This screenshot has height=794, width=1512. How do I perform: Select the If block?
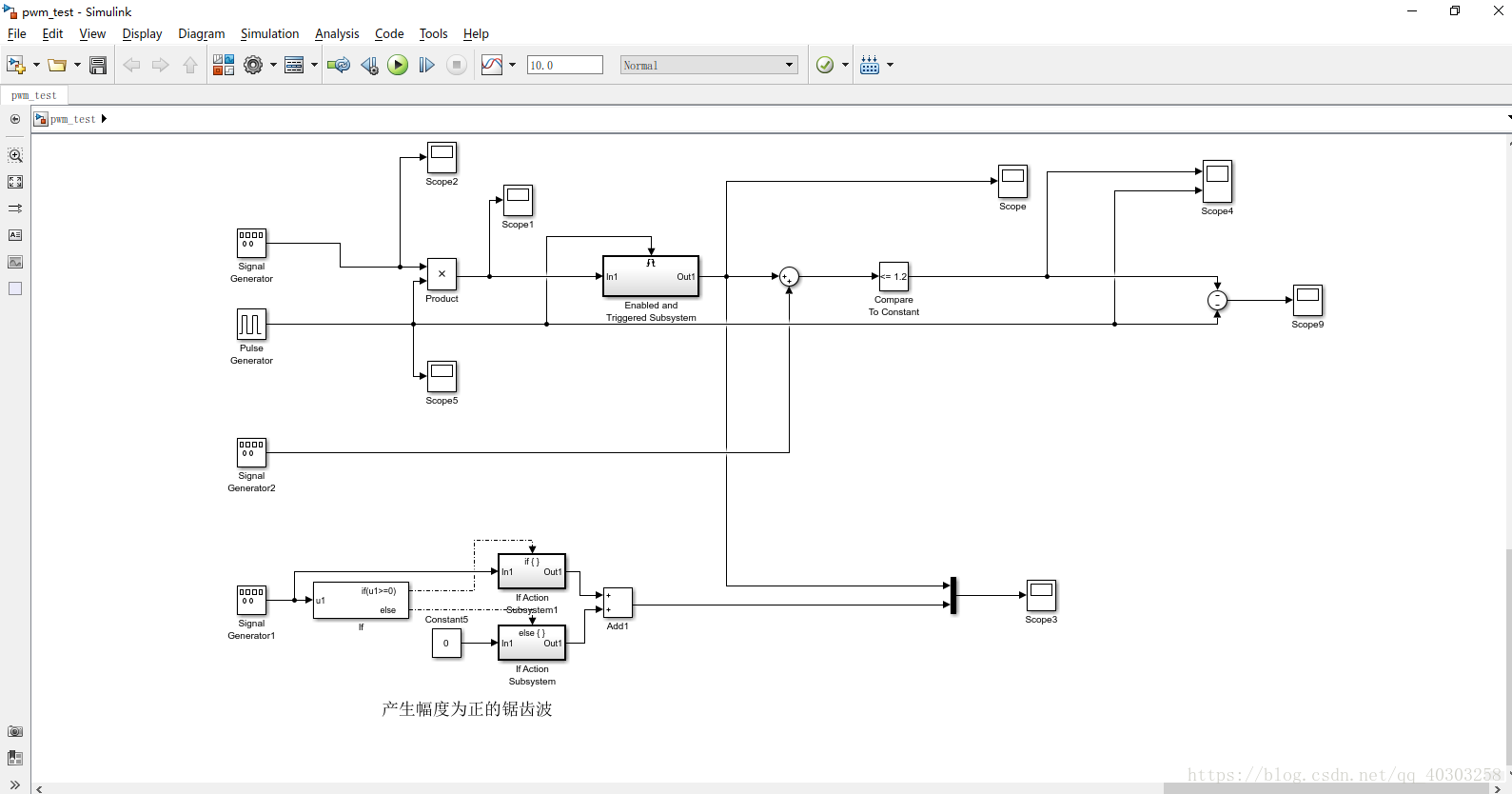tap(362, 601)
